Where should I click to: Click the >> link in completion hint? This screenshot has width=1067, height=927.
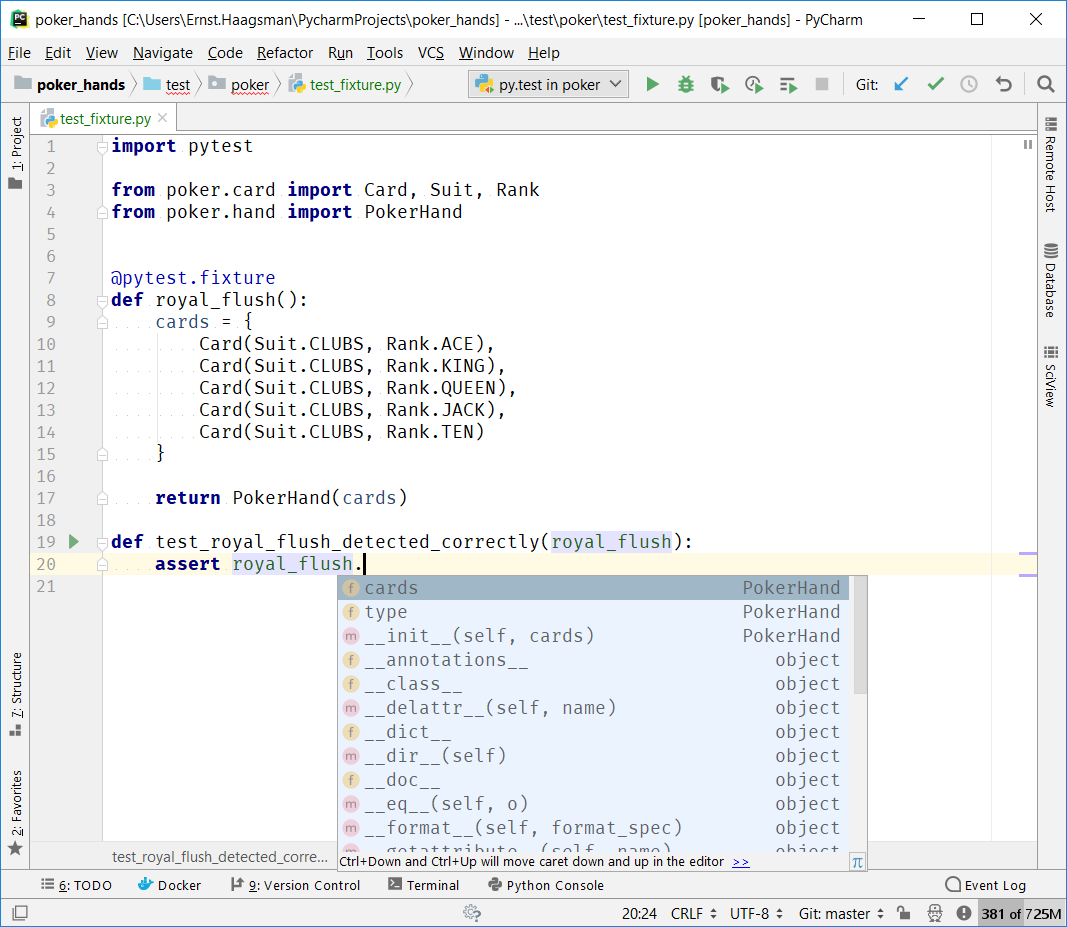tap(740, 862)
